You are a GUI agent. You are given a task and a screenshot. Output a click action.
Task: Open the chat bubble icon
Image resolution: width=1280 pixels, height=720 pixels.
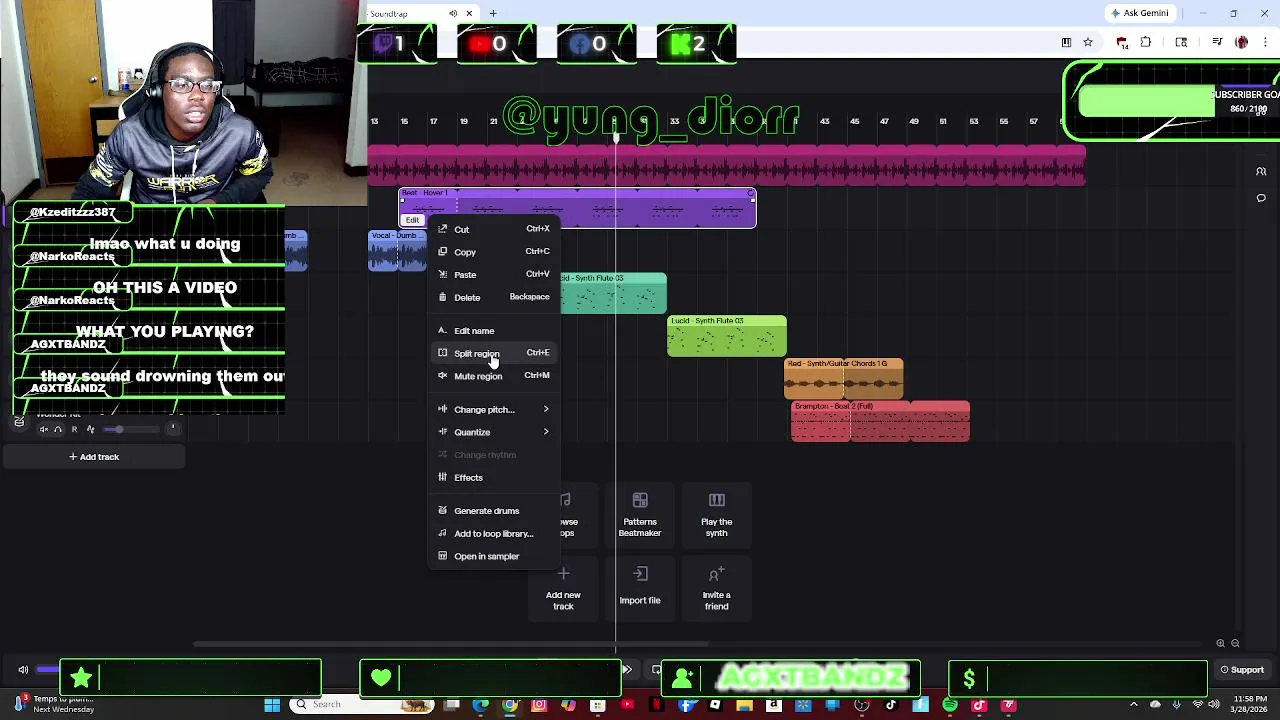coord(1261,198)
